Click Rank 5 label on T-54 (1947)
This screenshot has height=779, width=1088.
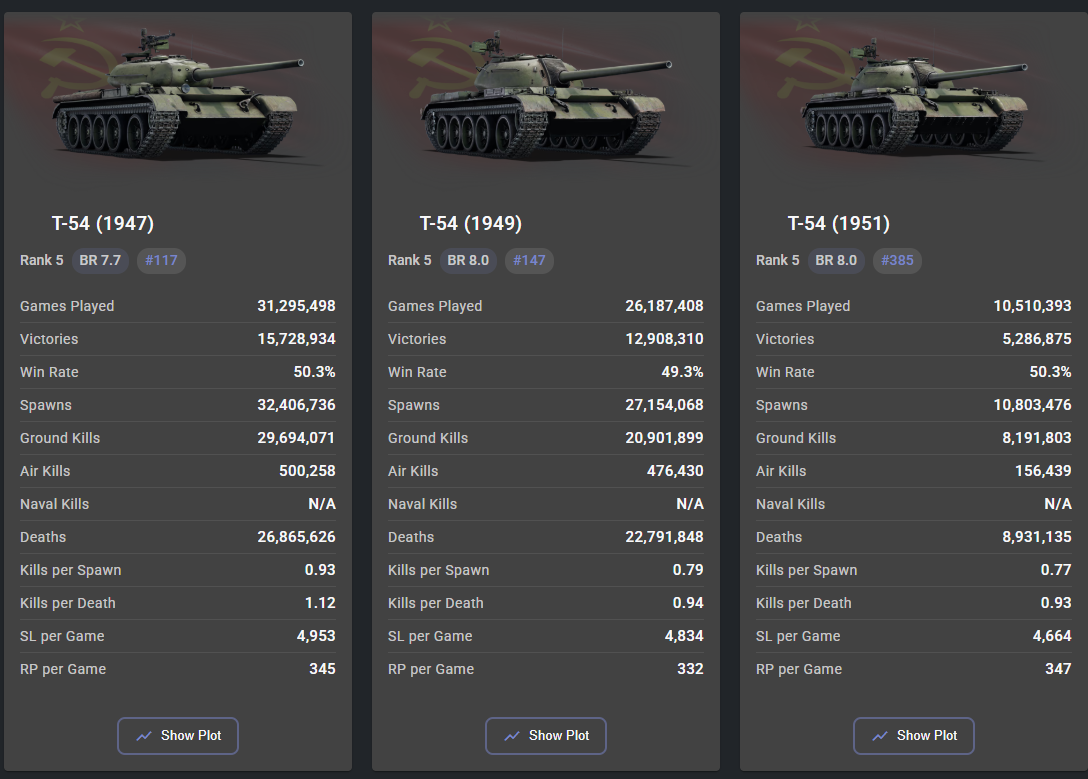(x=42, y=260)
